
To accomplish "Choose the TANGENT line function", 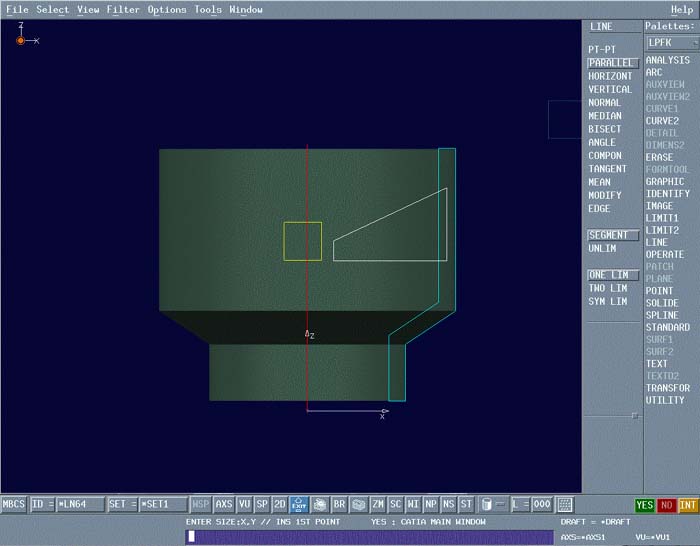I will [608, 169].
